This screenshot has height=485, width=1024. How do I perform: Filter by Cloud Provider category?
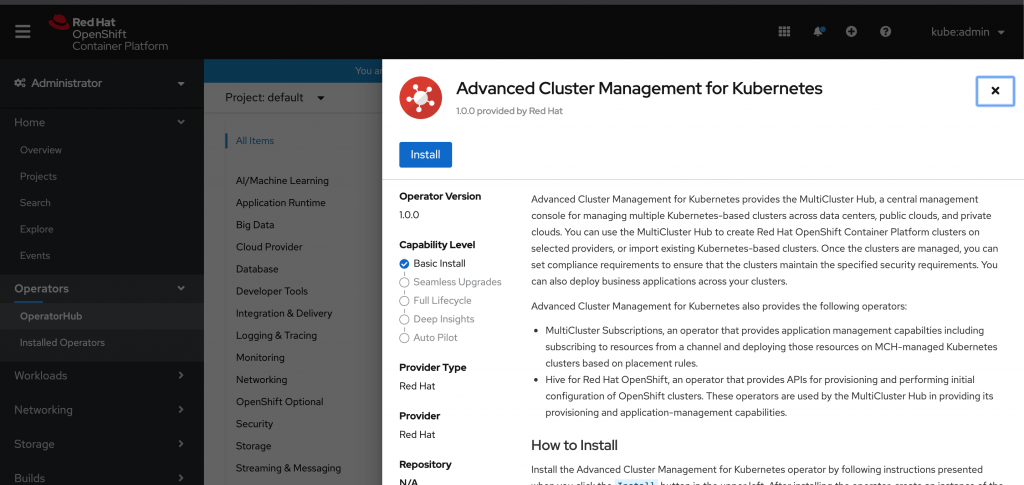tap(269, 247)
